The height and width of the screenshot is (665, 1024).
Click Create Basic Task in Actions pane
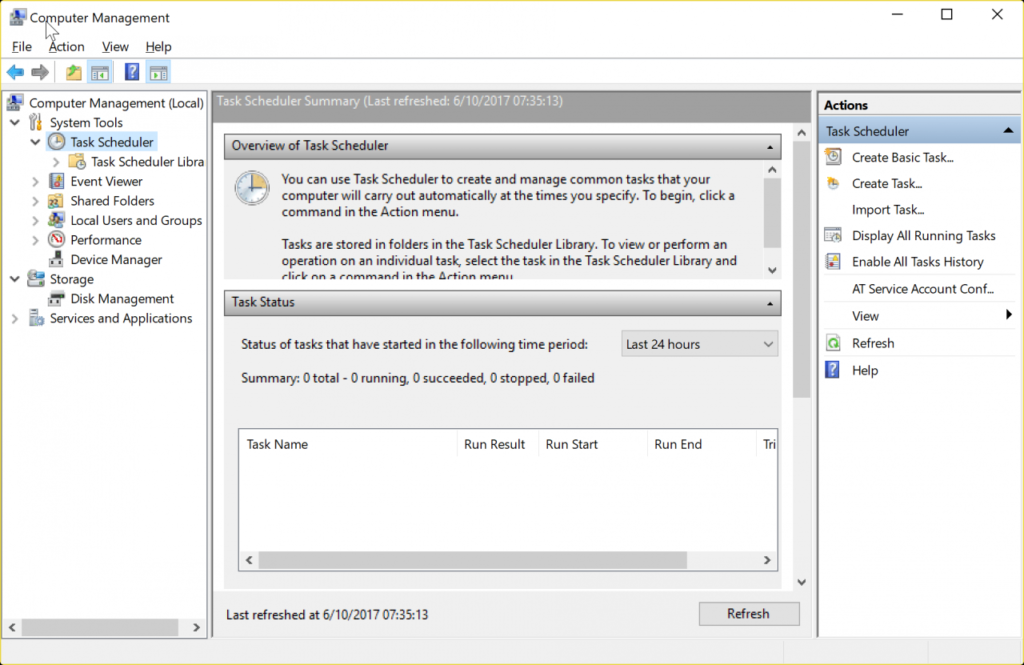902,157
